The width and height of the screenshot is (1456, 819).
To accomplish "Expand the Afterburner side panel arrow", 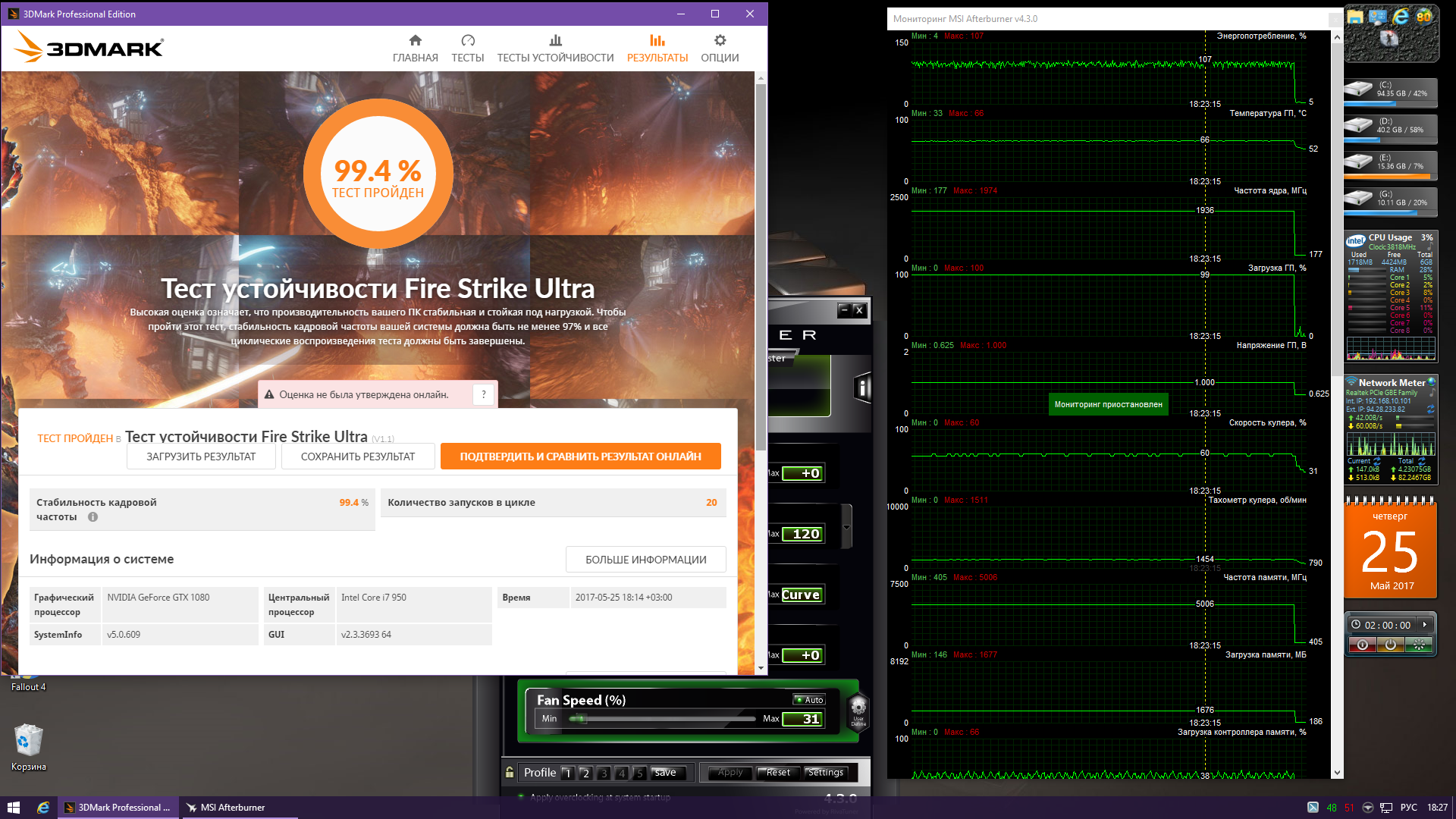I will [x=846, y=528].
